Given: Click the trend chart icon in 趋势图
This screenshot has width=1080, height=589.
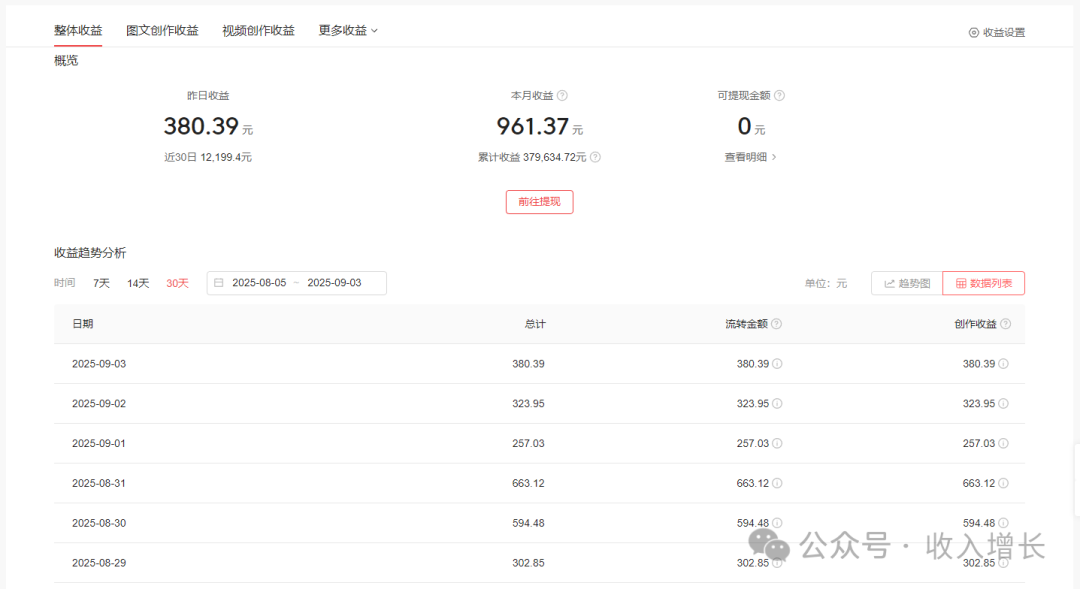Looking at the screenshot, I should click(x=889, y=283).
